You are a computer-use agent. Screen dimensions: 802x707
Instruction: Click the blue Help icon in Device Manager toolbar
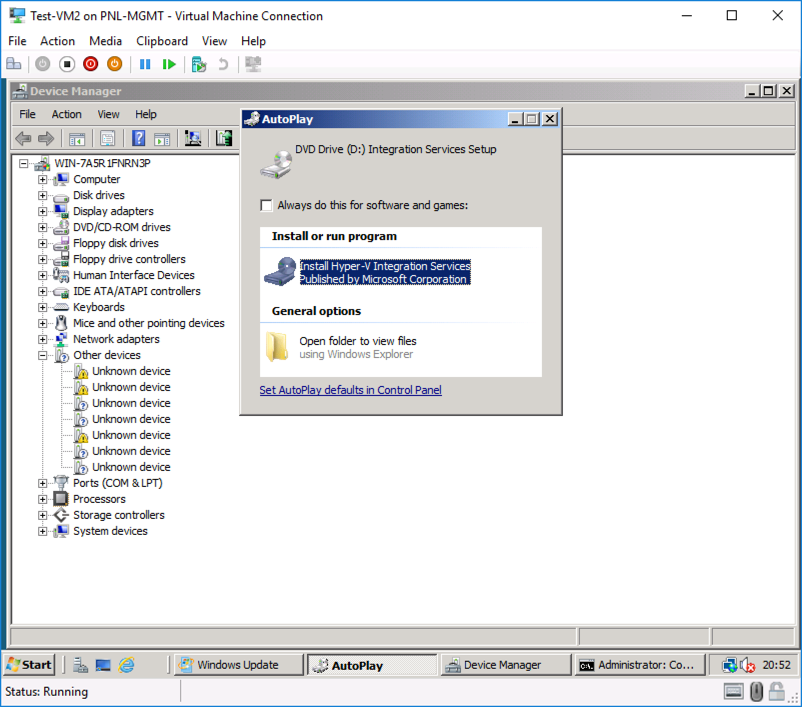click(139, 138)
